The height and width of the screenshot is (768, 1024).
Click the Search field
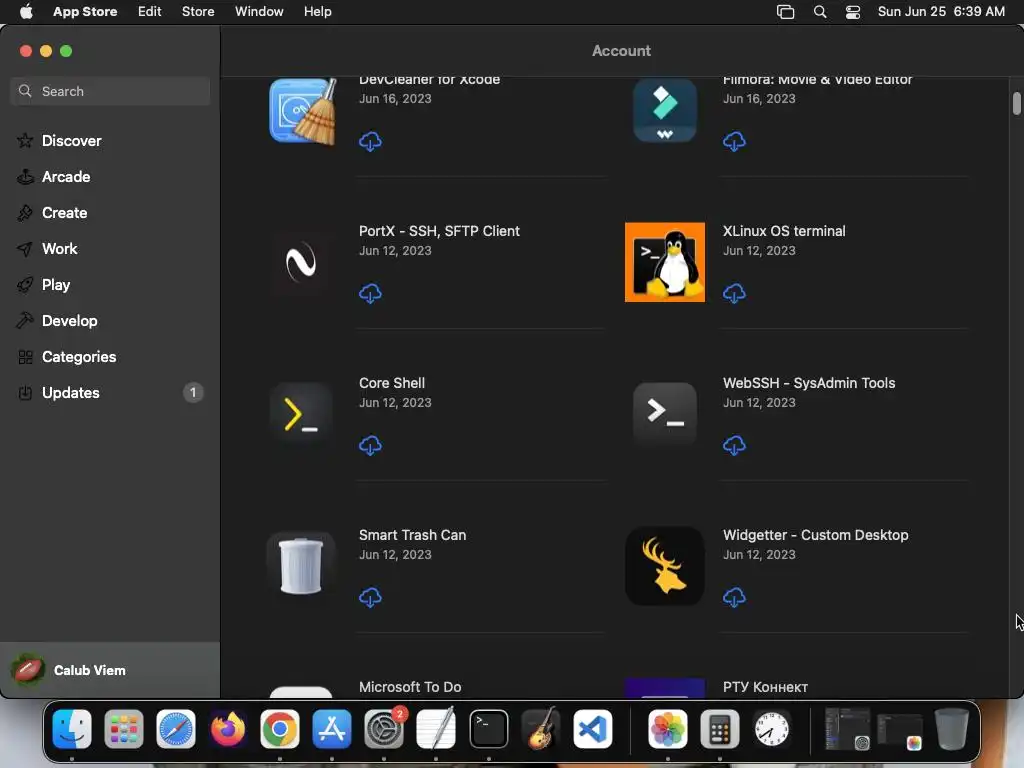point(110,91)
